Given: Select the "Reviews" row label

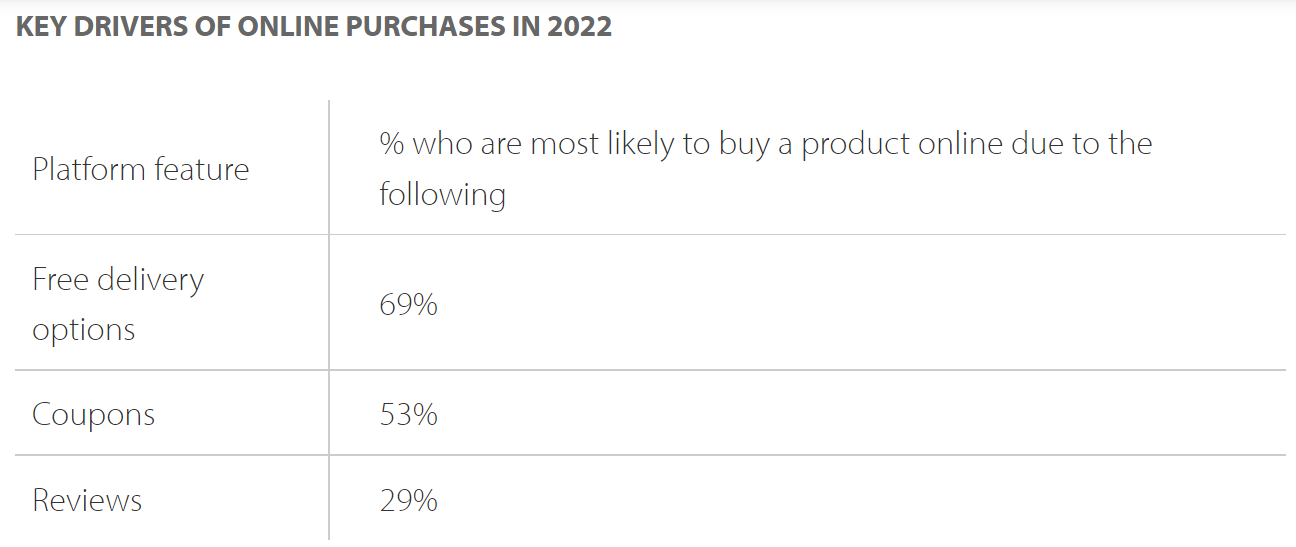Looking at the screenshot, I should tap(87, 500).
